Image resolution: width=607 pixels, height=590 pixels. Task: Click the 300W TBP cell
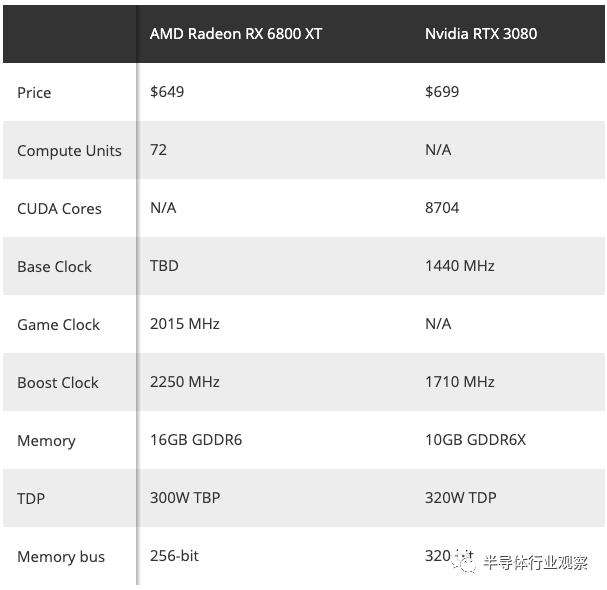(x=185, y=497)
